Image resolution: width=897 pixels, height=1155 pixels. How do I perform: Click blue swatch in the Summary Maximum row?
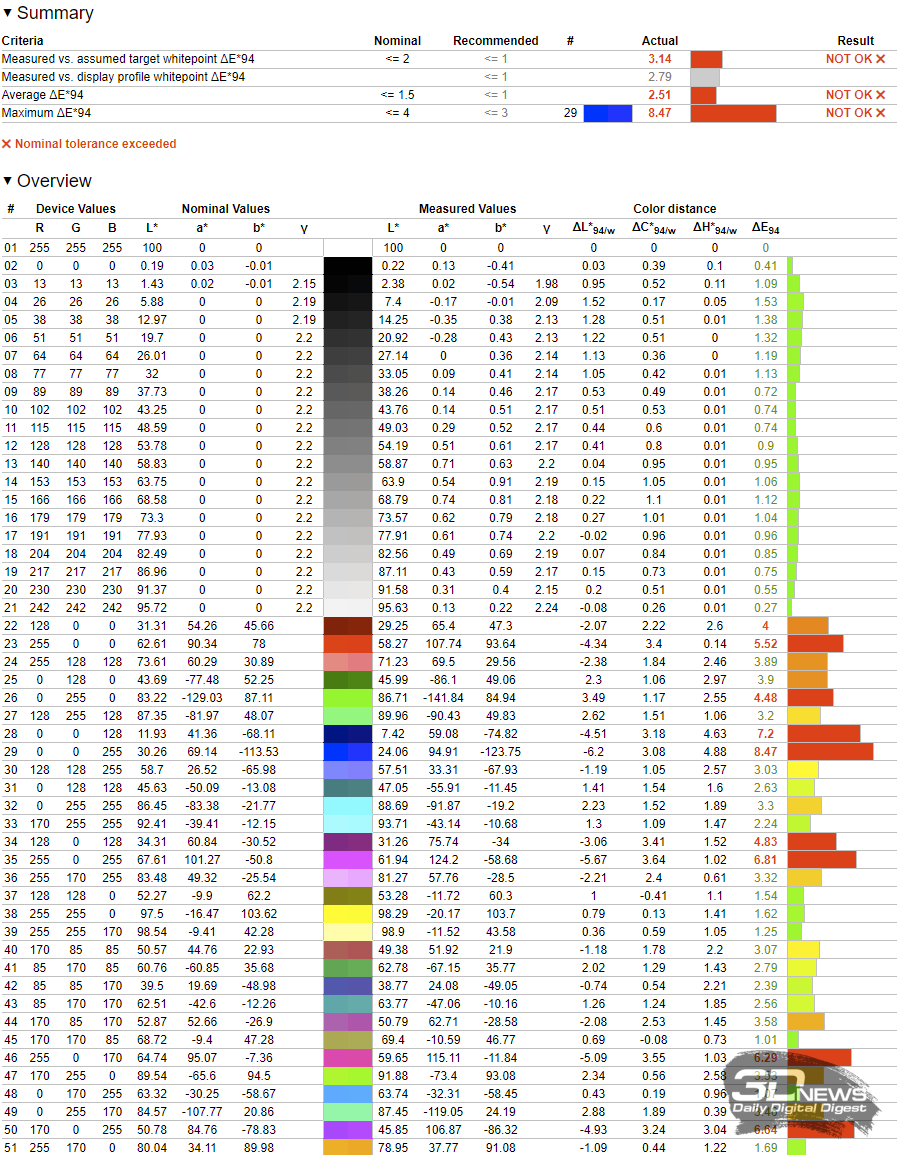coord(608,113)
